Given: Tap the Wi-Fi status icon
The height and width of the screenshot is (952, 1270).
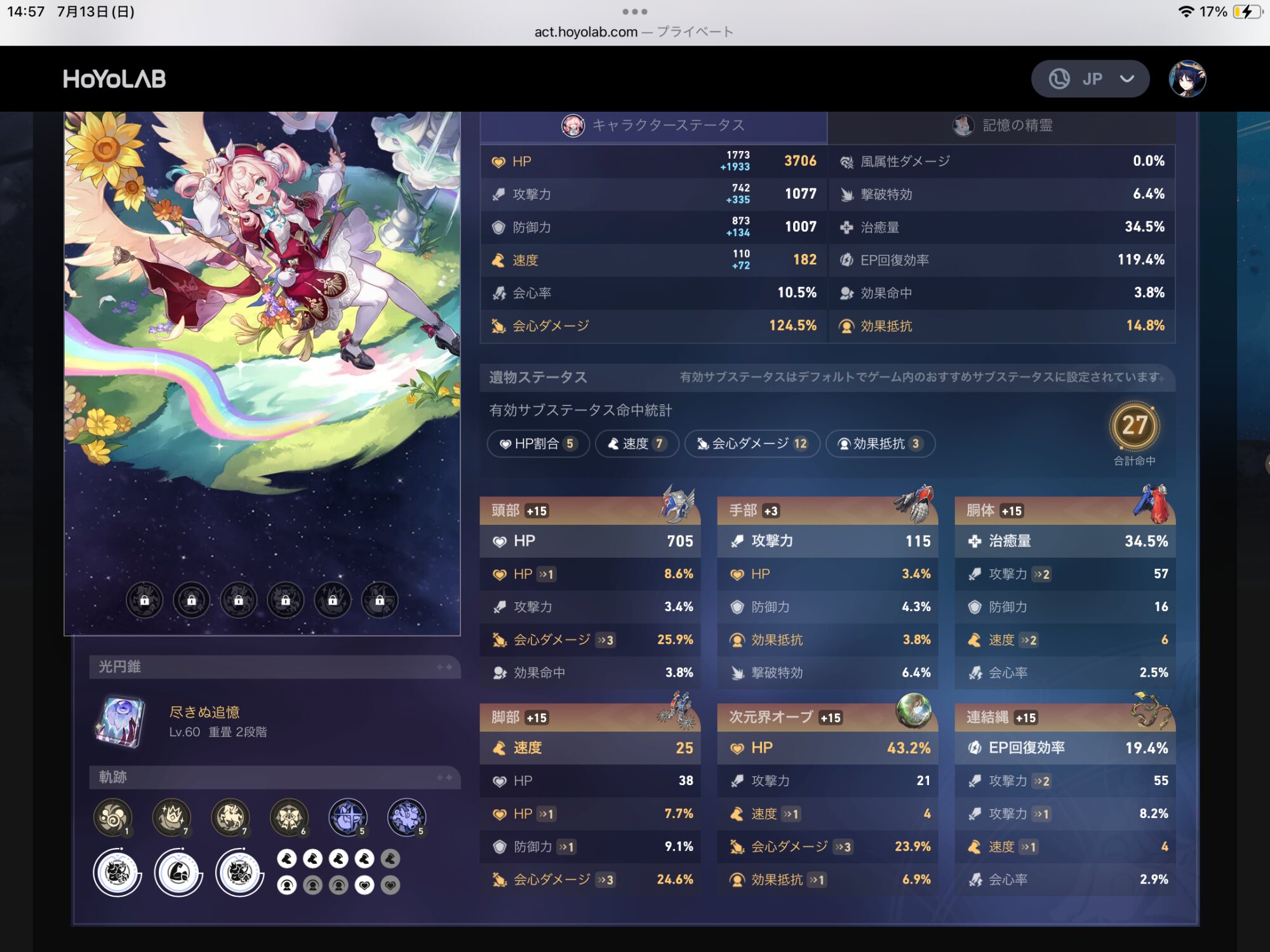Looking at the screenshot, I should [x=1185, y=11].
